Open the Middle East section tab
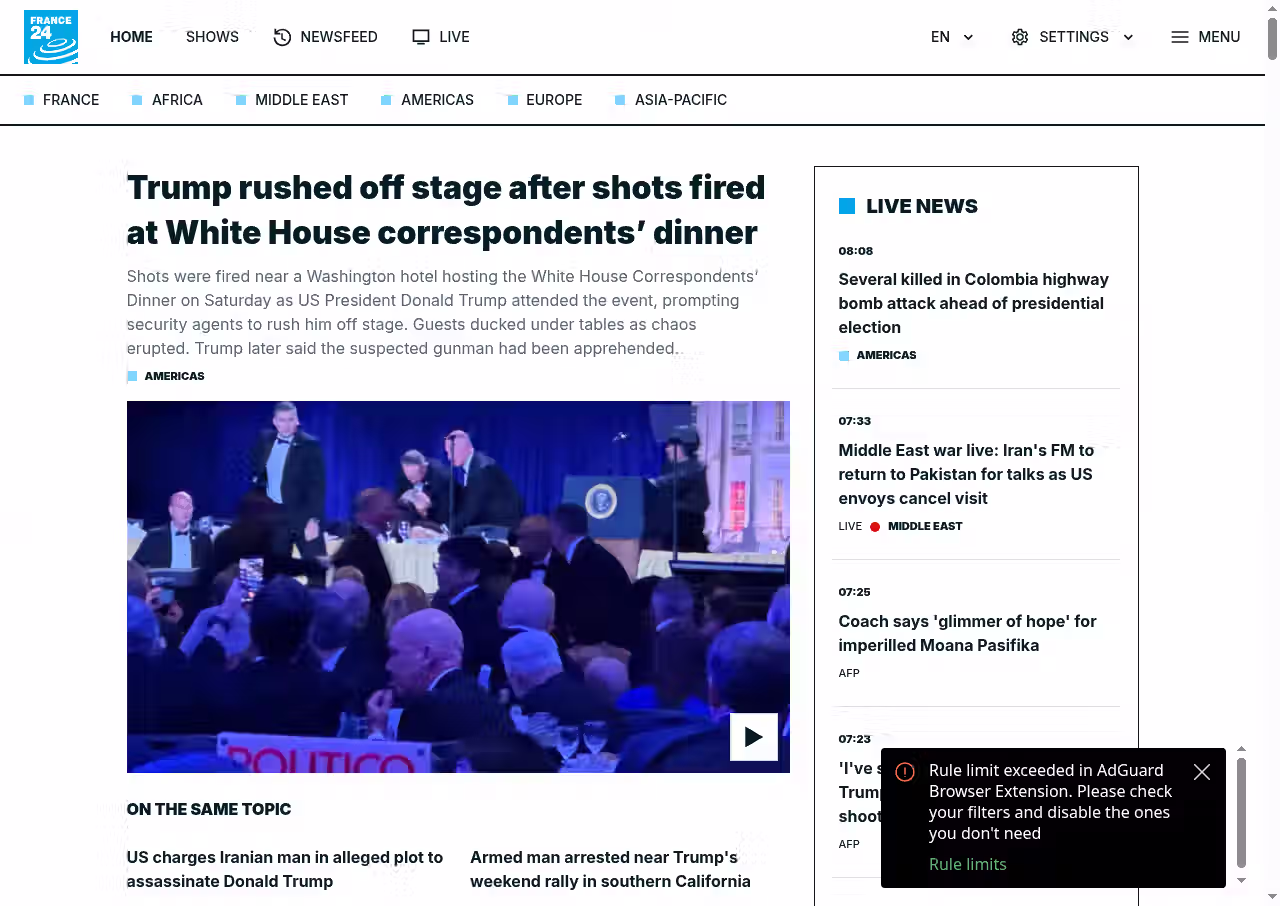 click(301, 100)
